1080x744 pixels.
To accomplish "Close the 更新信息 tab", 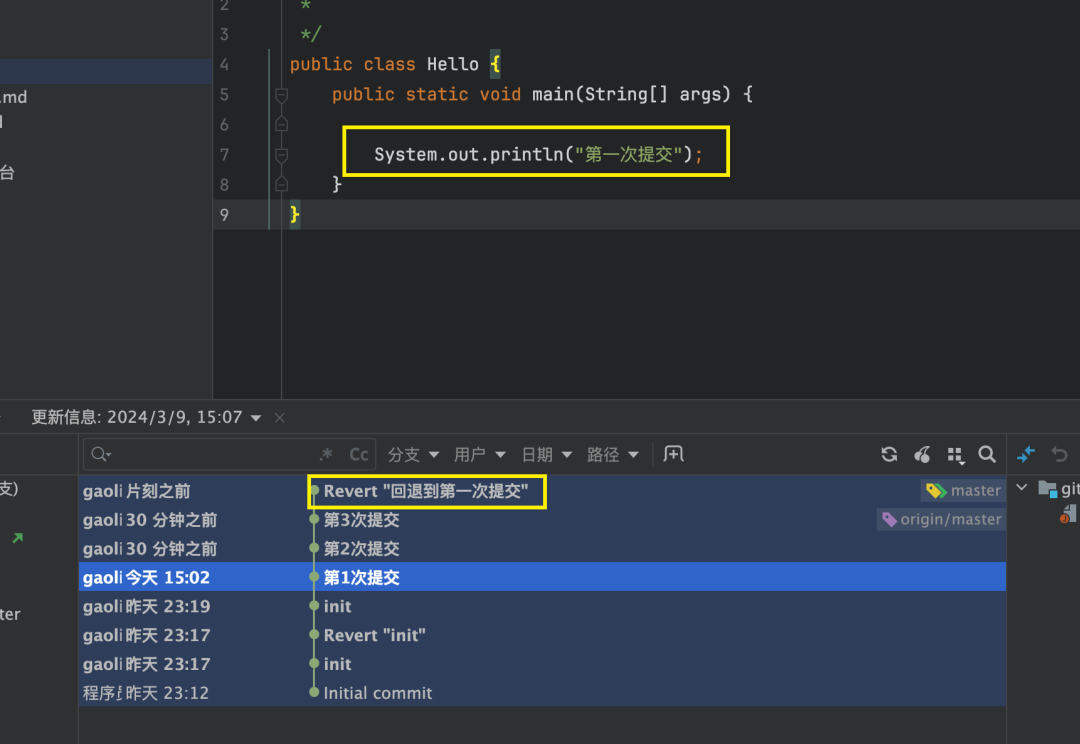I will (280, 418).
